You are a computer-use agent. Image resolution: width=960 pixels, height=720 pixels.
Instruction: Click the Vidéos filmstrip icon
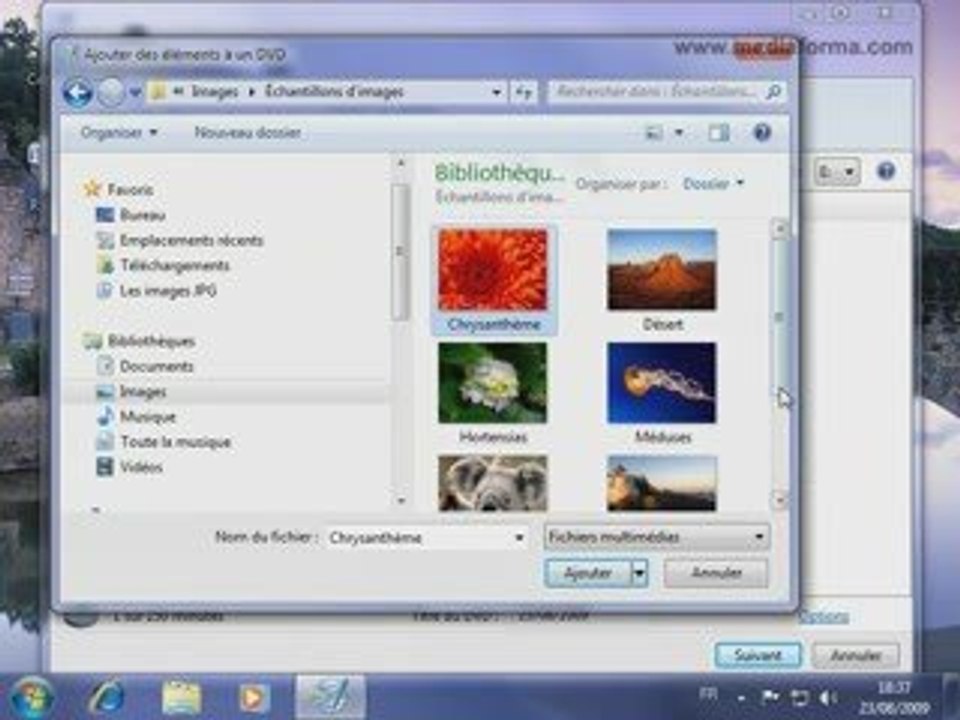(x=105, y=467)
